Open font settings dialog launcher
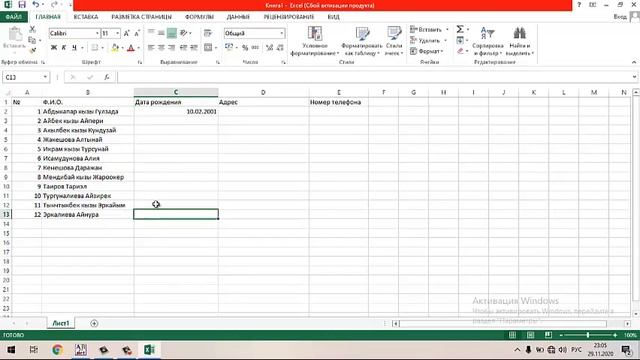 pyautogui.click(x=140, y=62)
